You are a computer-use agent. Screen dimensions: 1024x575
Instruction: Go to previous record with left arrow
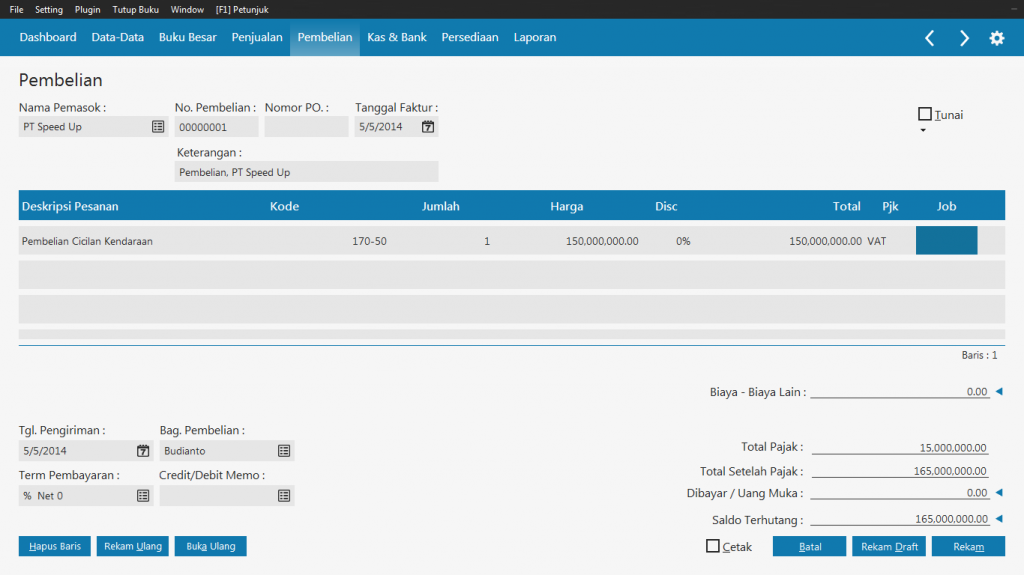(929, 38)
